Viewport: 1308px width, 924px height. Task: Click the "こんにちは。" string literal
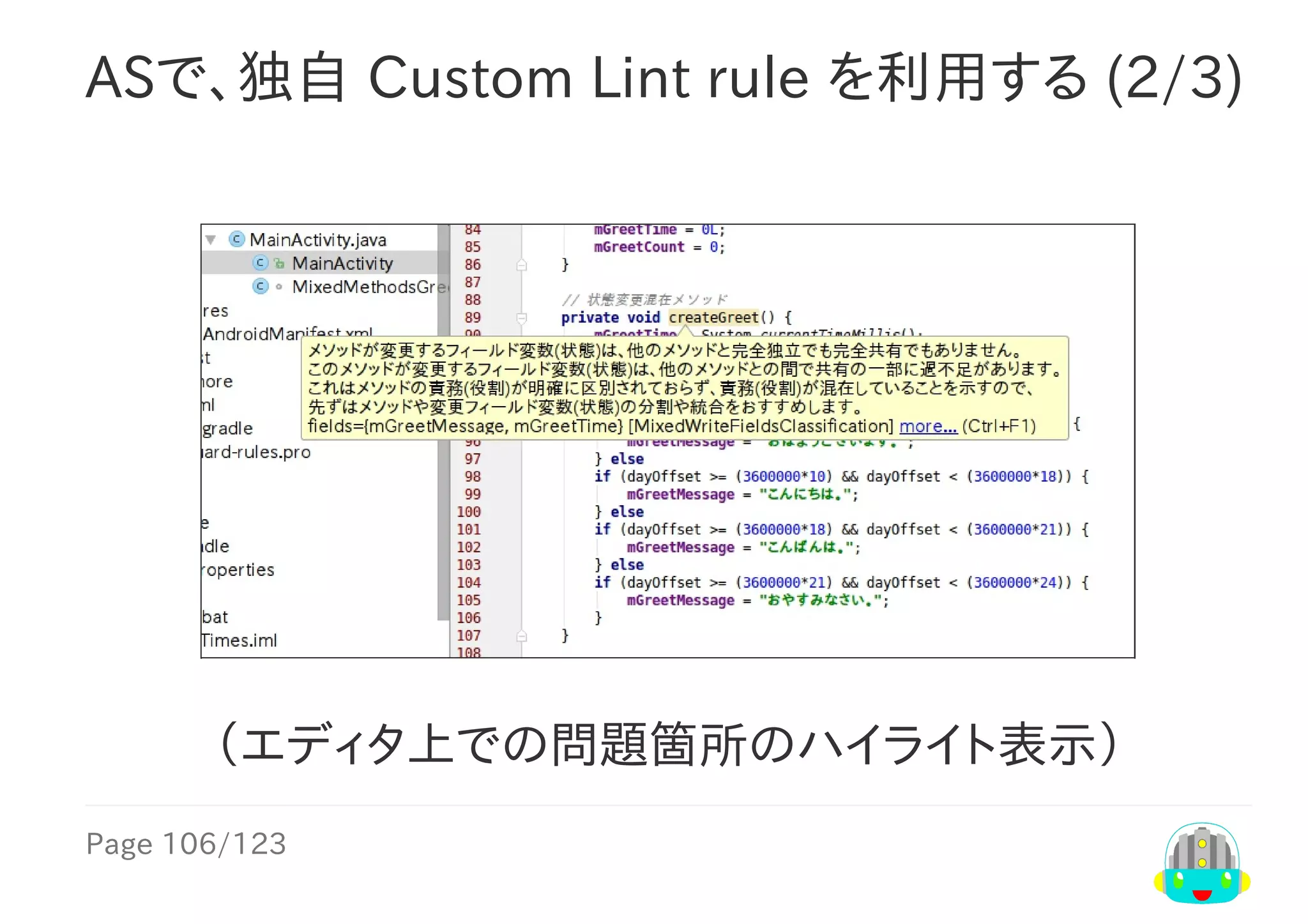pyautogui.click(x=805, y=494)
